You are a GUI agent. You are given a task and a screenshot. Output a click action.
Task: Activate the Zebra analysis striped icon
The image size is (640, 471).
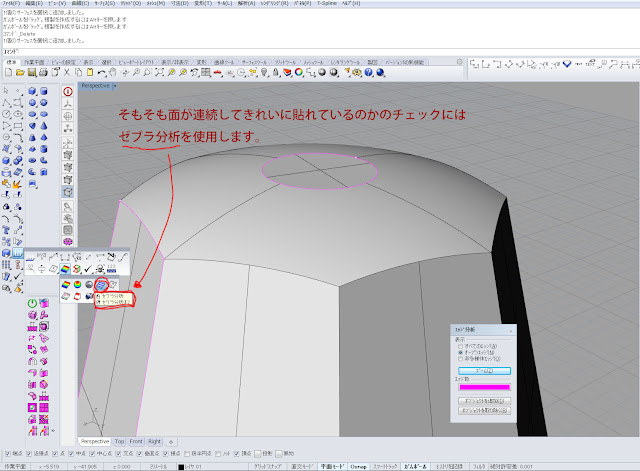tap(101, 285)
